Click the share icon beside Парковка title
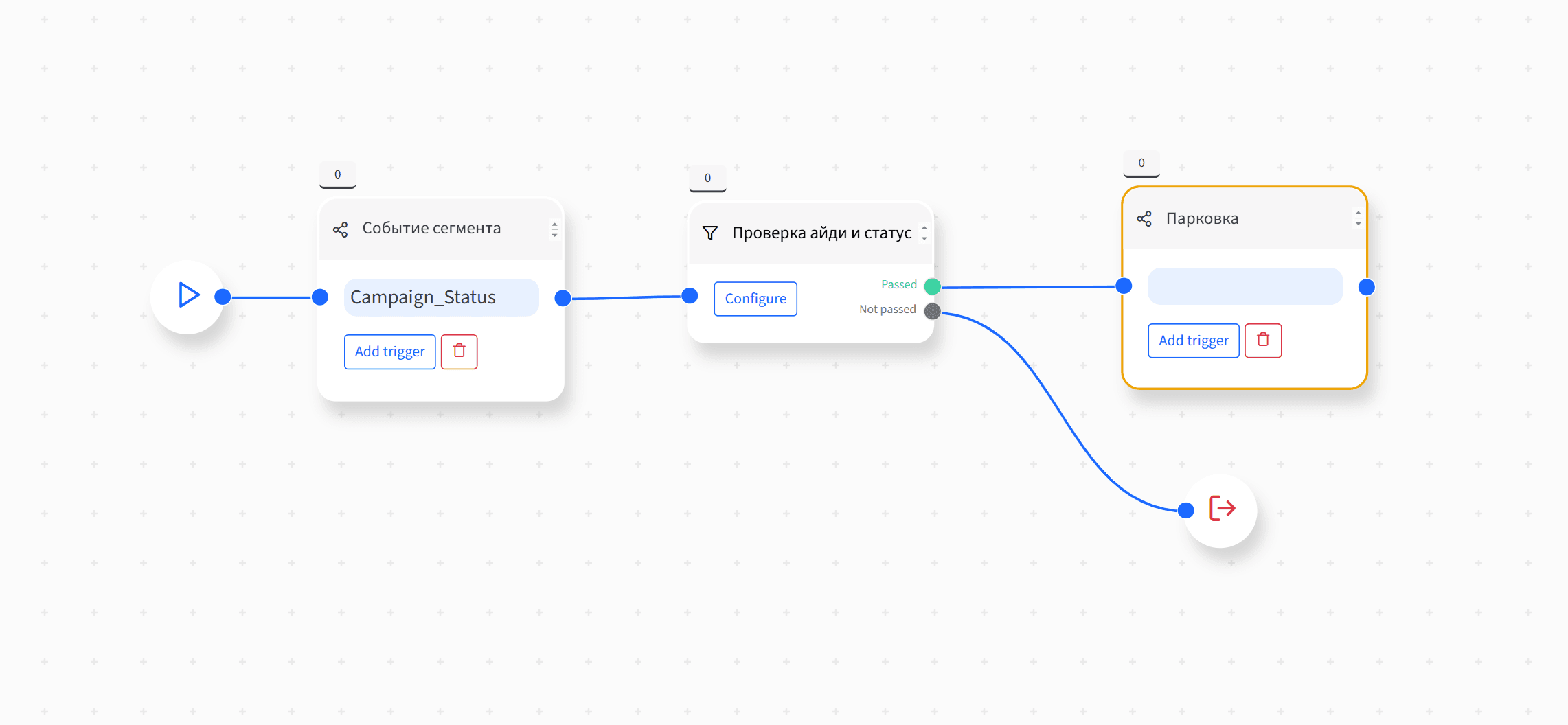The height and width of the screenshot is (725, 1568). [1144, 219]
